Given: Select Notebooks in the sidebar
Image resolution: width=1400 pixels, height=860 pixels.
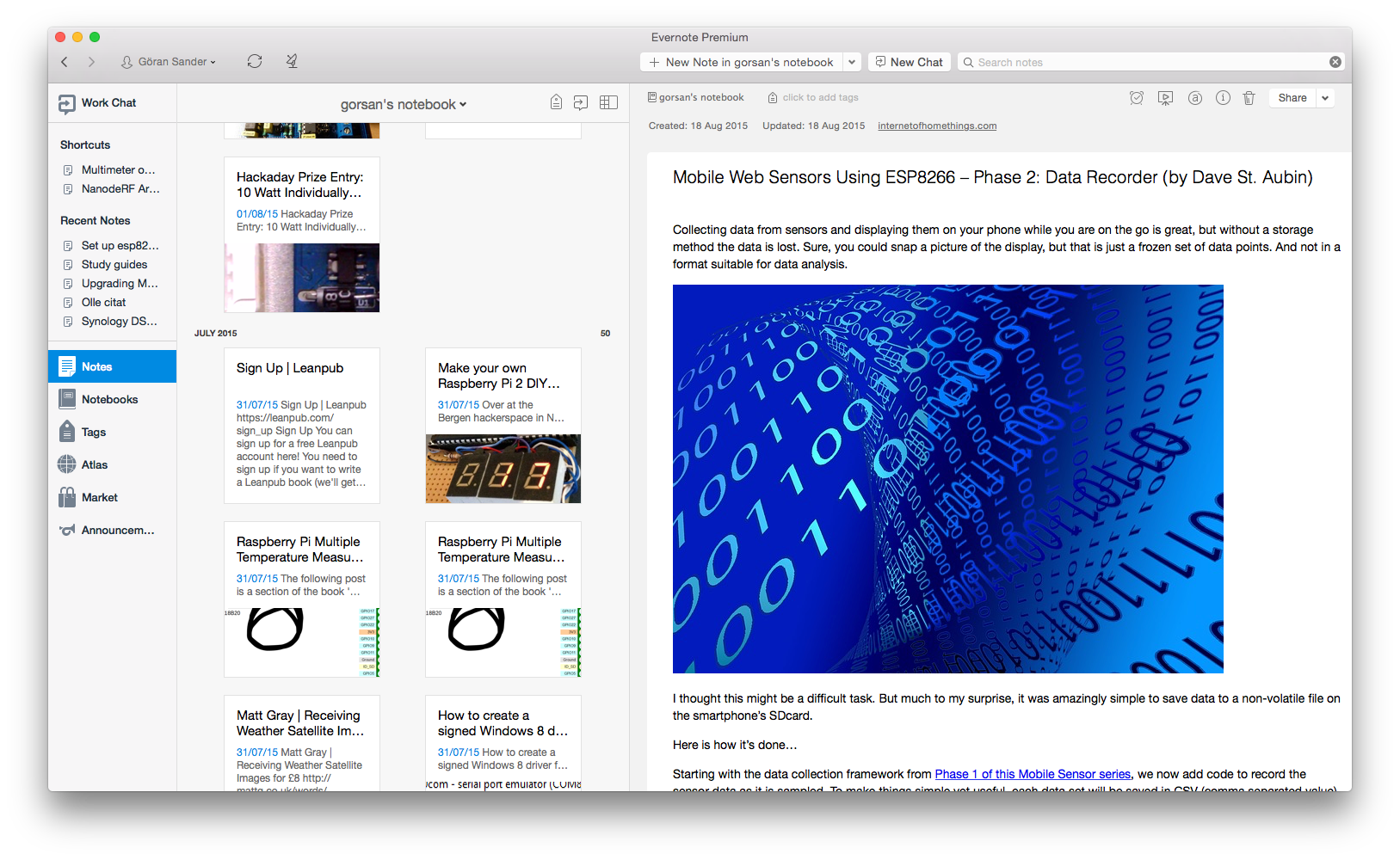Looking at the screenshot, I should click(x=112, y=399).
